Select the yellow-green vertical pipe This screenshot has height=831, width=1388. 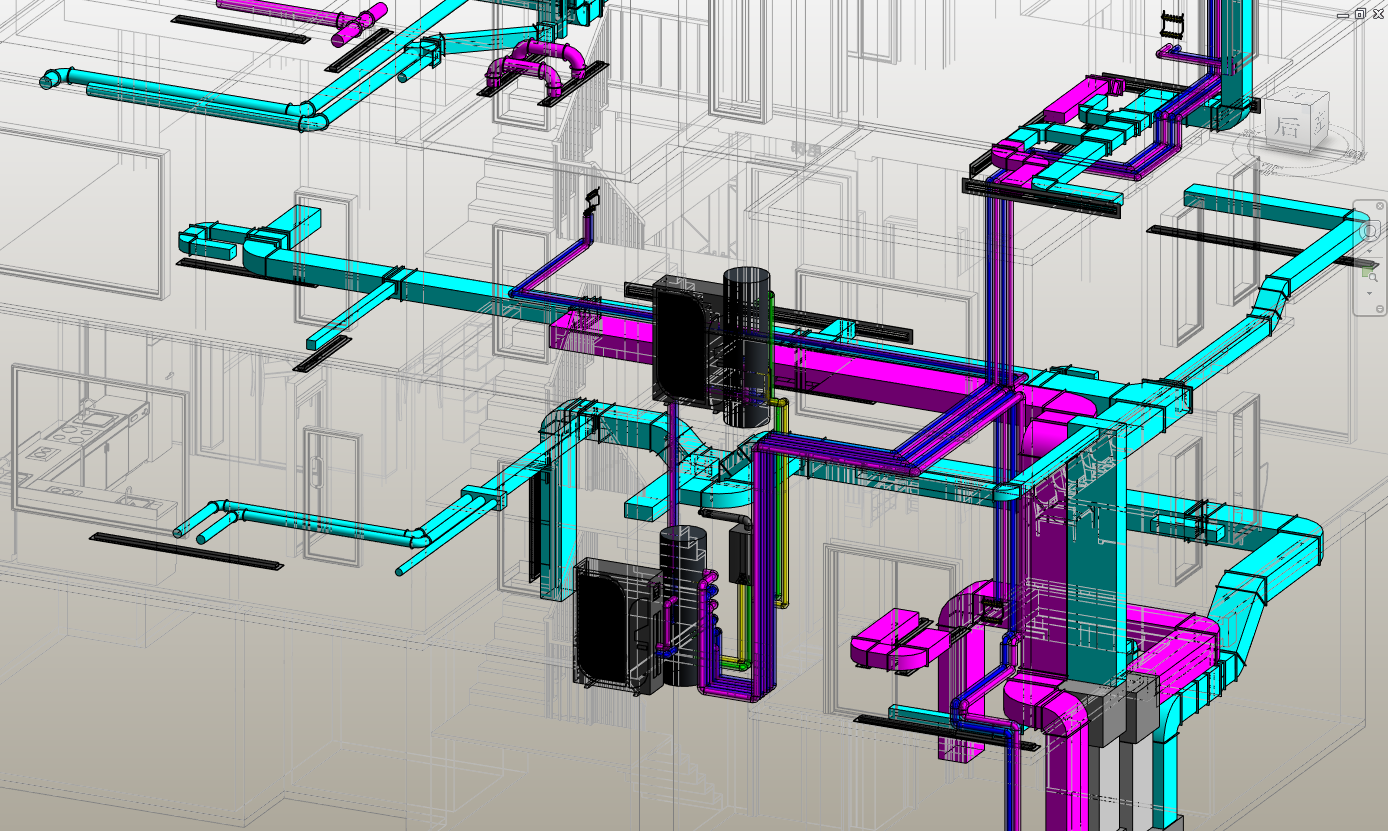[784, 500]
